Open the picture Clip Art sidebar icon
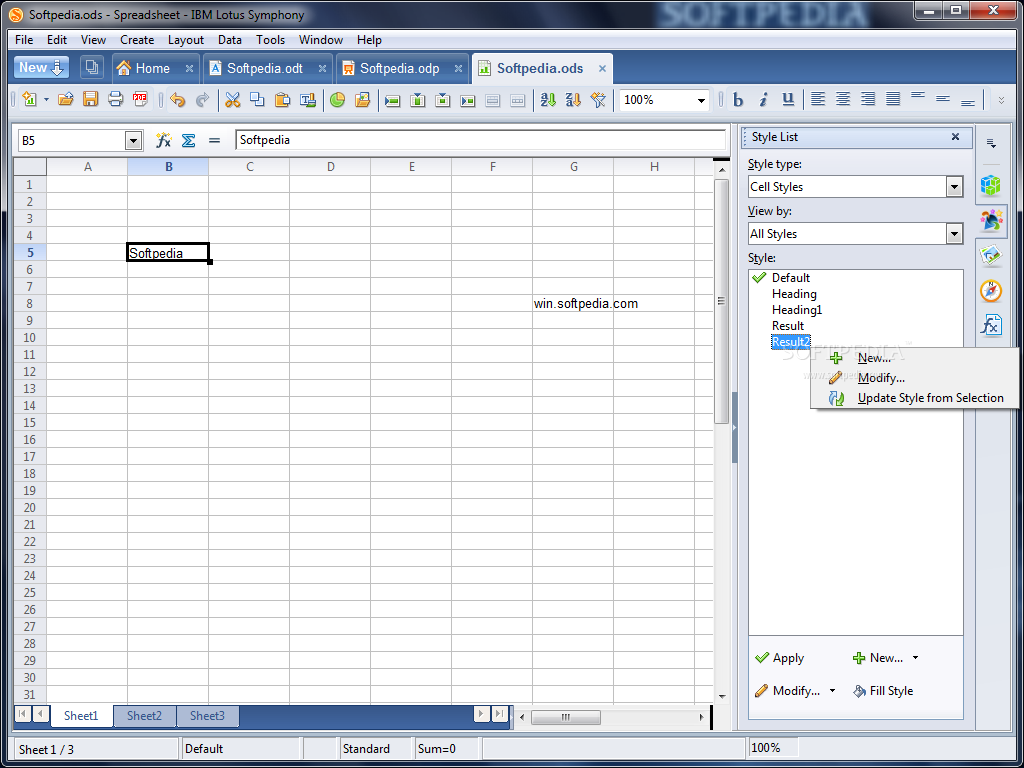Image resolution: width=1024 pixels, height=768 pixels. click(991, 255)
